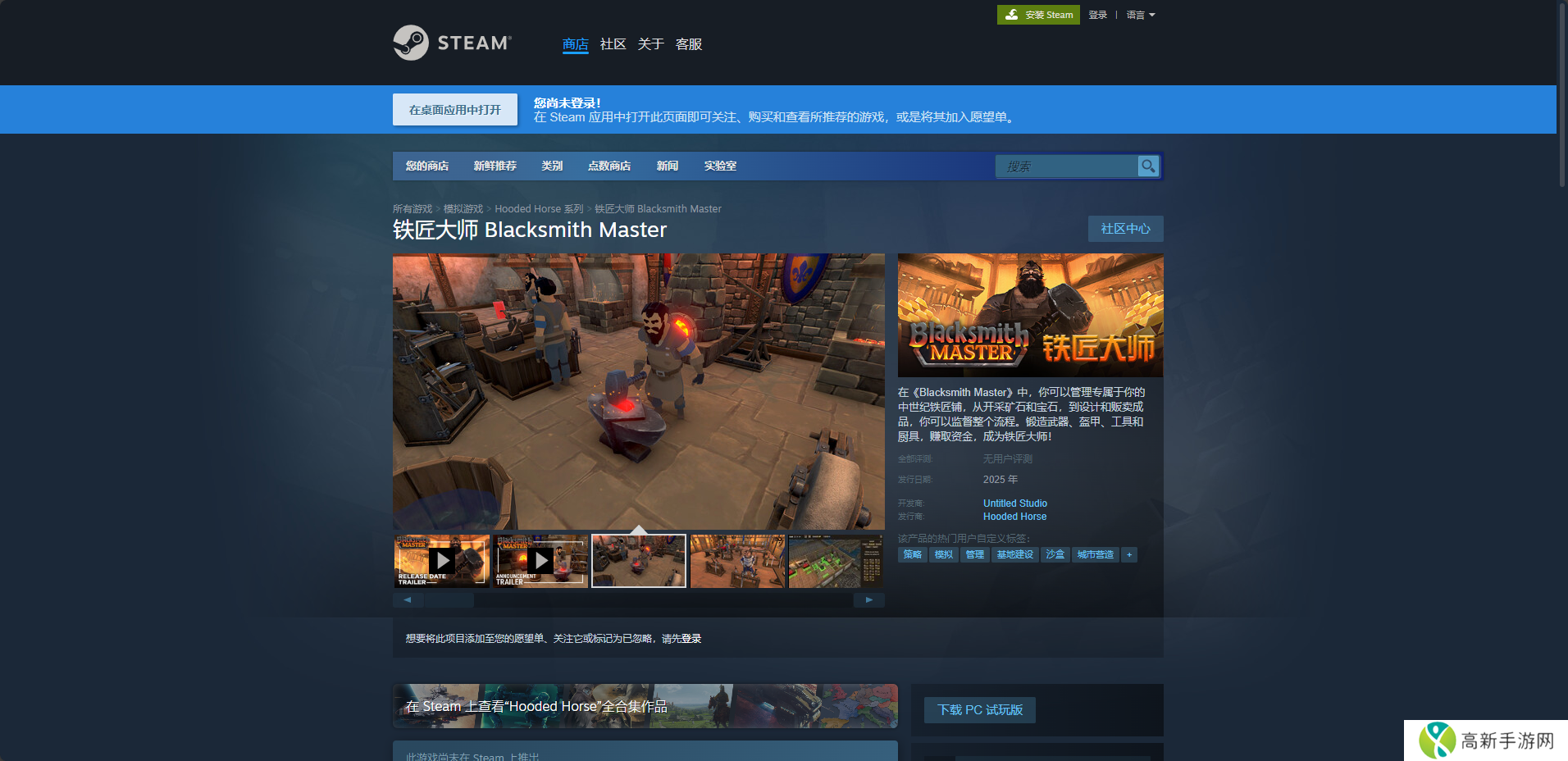
Task: Open the 社区 top navigation item
Action: [613, 44]
